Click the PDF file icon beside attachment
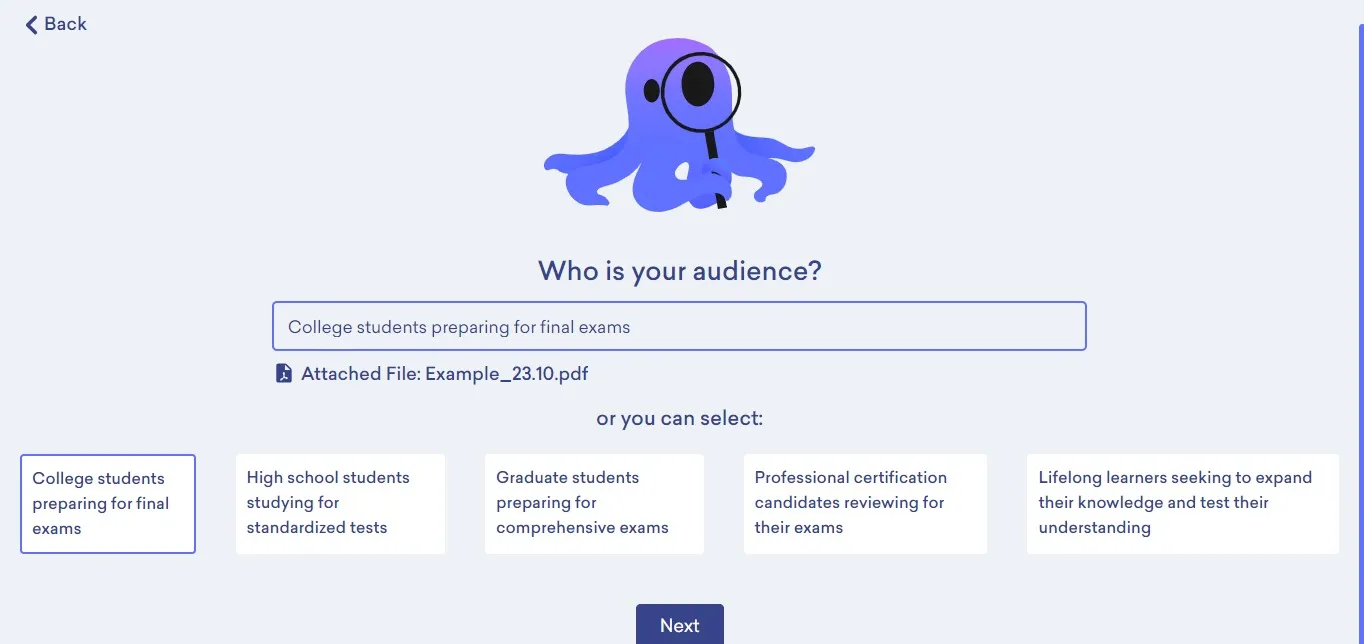This screenshot has width=1364, height=644. click(x=284, y=374)
